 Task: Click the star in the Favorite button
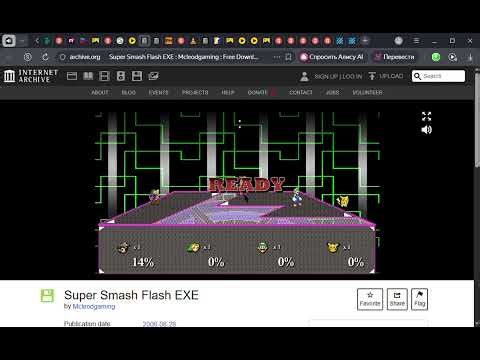370,295
